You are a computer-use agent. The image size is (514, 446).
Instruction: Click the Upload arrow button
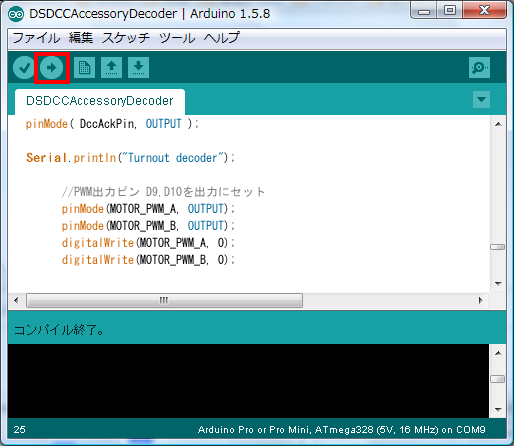pyautogui.click(x=51, y=68)
